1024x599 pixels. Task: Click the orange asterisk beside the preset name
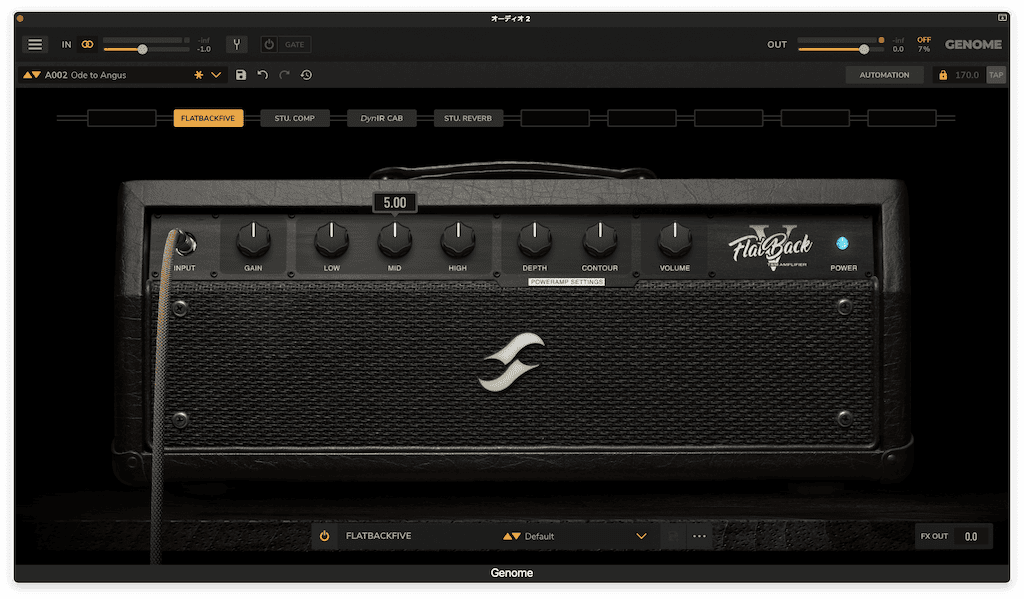pos(199,75)
